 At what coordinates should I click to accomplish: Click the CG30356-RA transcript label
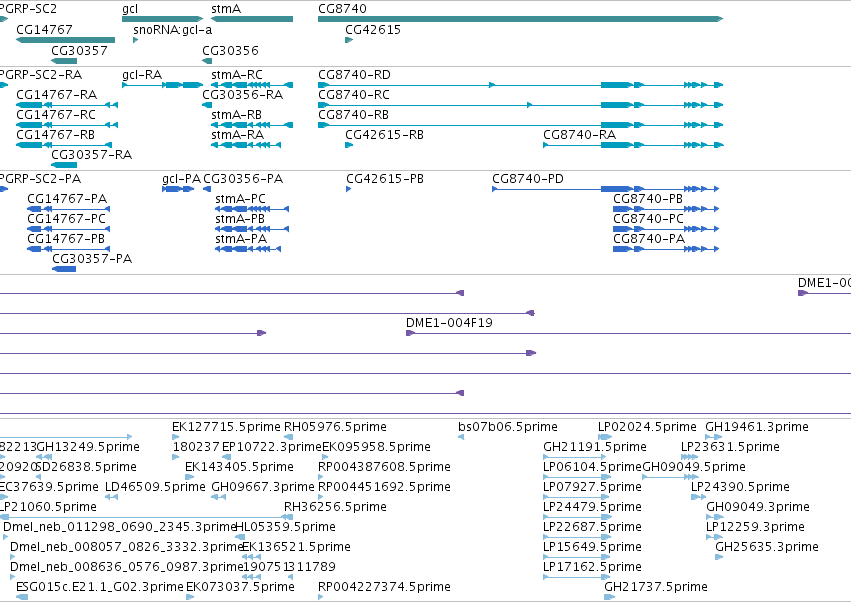point(243,95)
